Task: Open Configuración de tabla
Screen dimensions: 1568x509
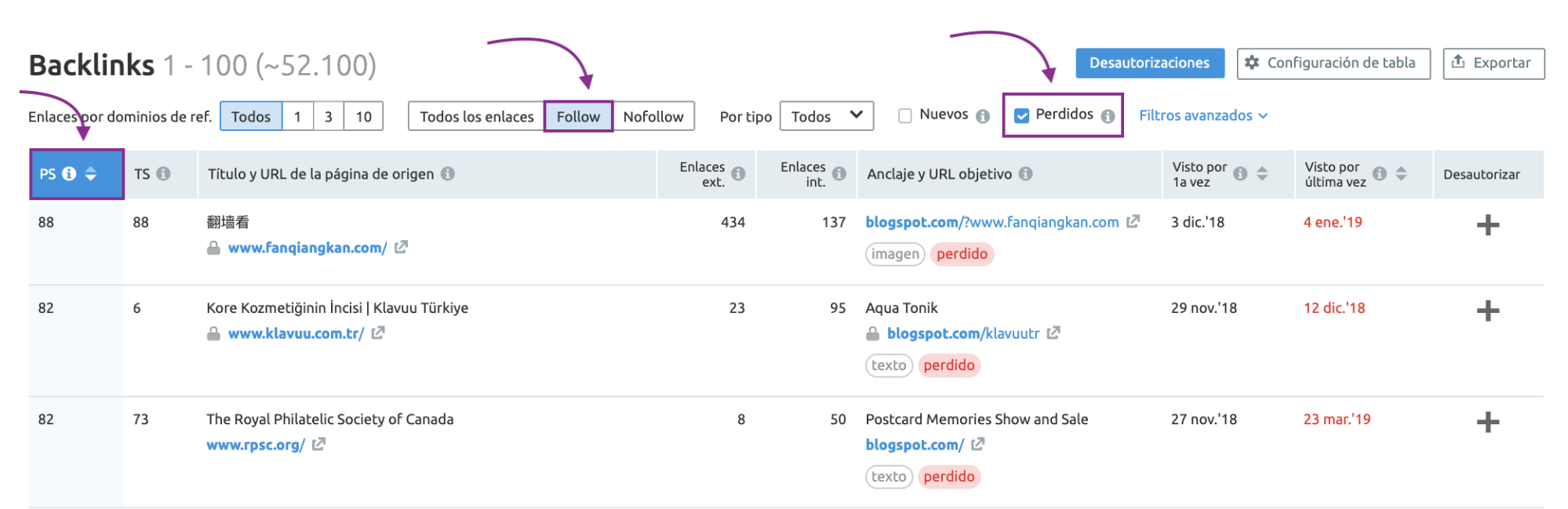Action: pos(1333,63)
